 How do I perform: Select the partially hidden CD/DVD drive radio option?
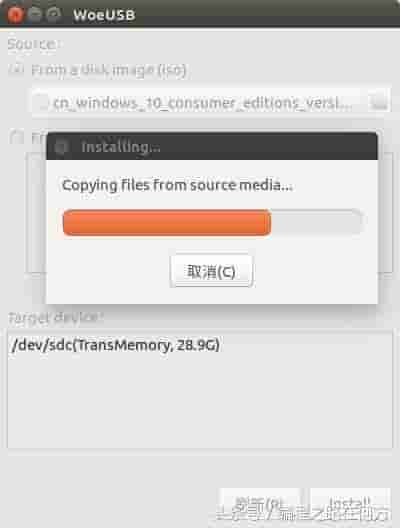(x=16, y=137)
